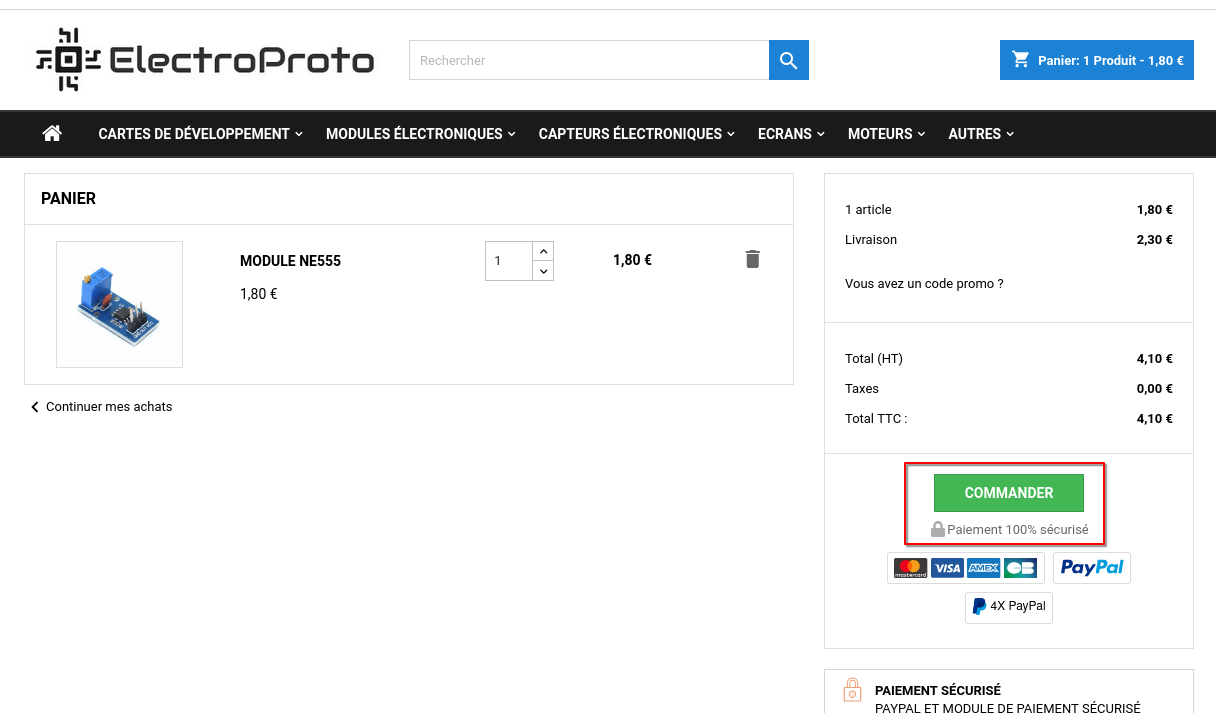Image resolution: width=1216 pixels, height=713 pixels.
Task: Click the ElectroProto logo
Action: tap(205, 61)
